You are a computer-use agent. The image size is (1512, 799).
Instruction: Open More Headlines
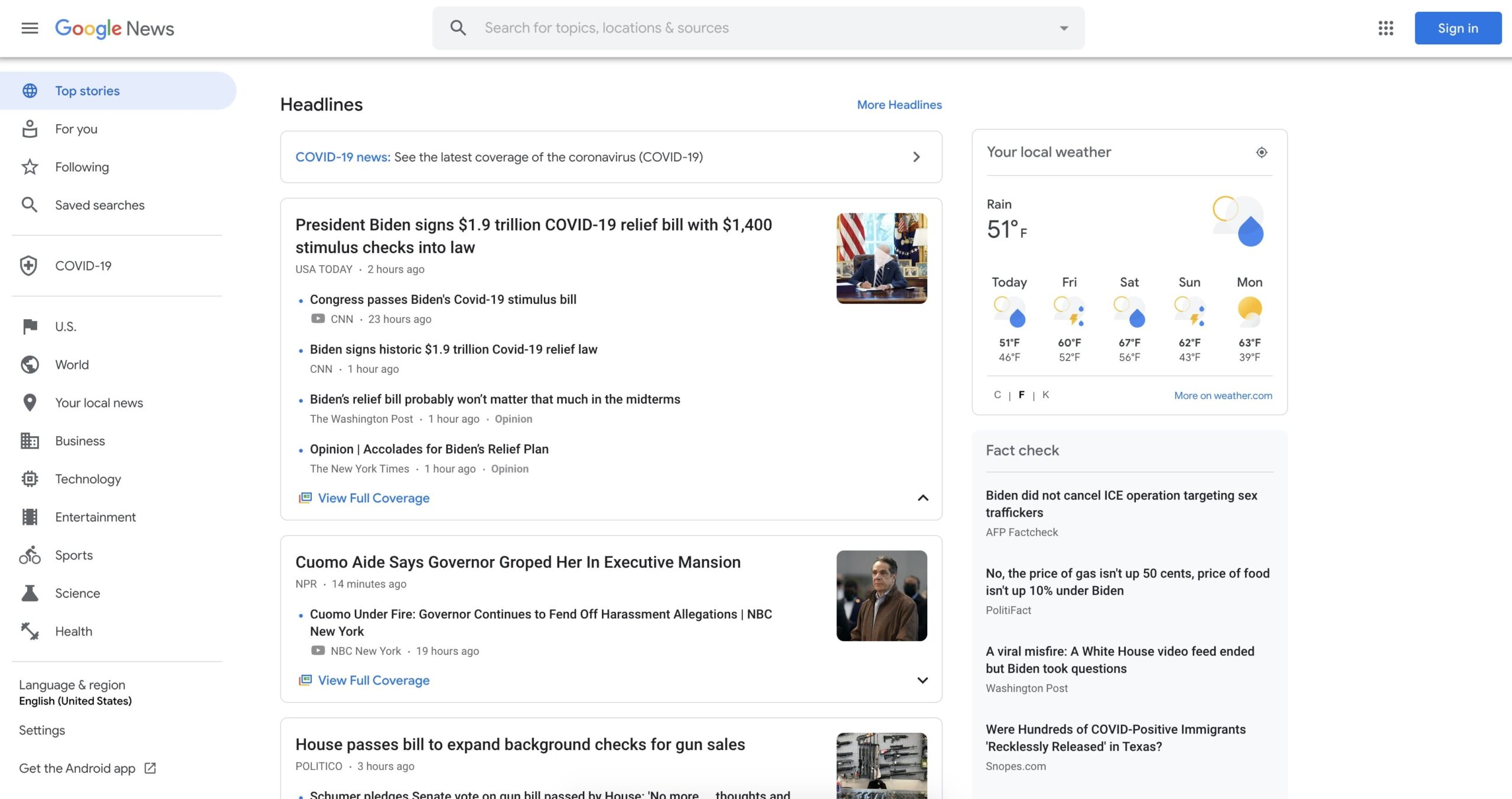898,105
